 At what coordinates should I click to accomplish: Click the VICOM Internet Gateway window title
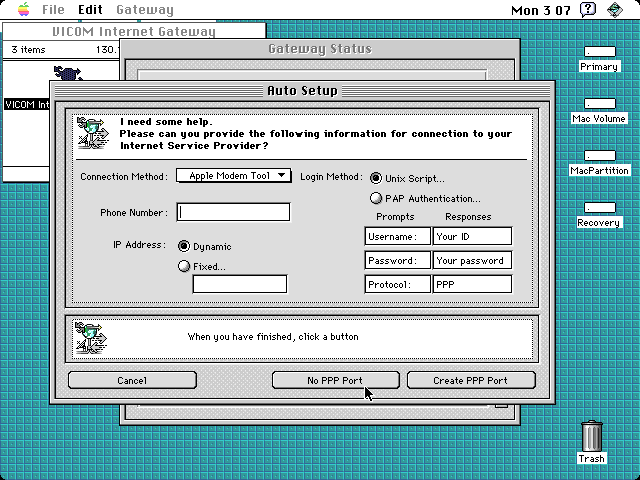point(134,31)
